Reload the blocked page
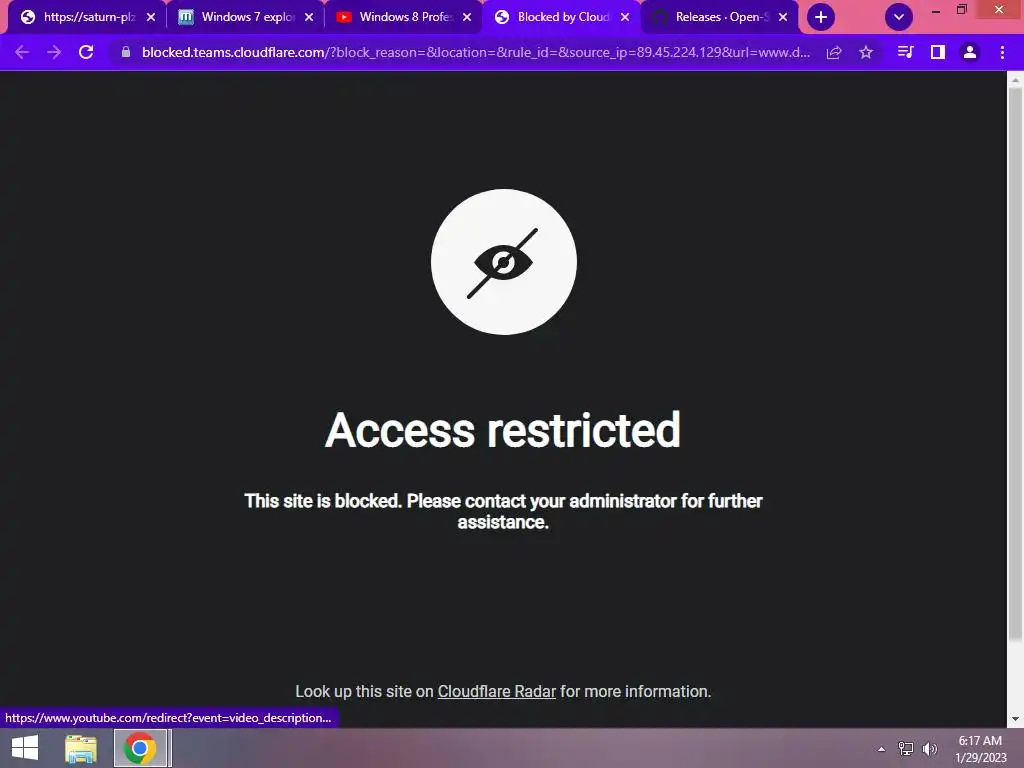This screenshot has height=768, width=1024. [86, 52]
